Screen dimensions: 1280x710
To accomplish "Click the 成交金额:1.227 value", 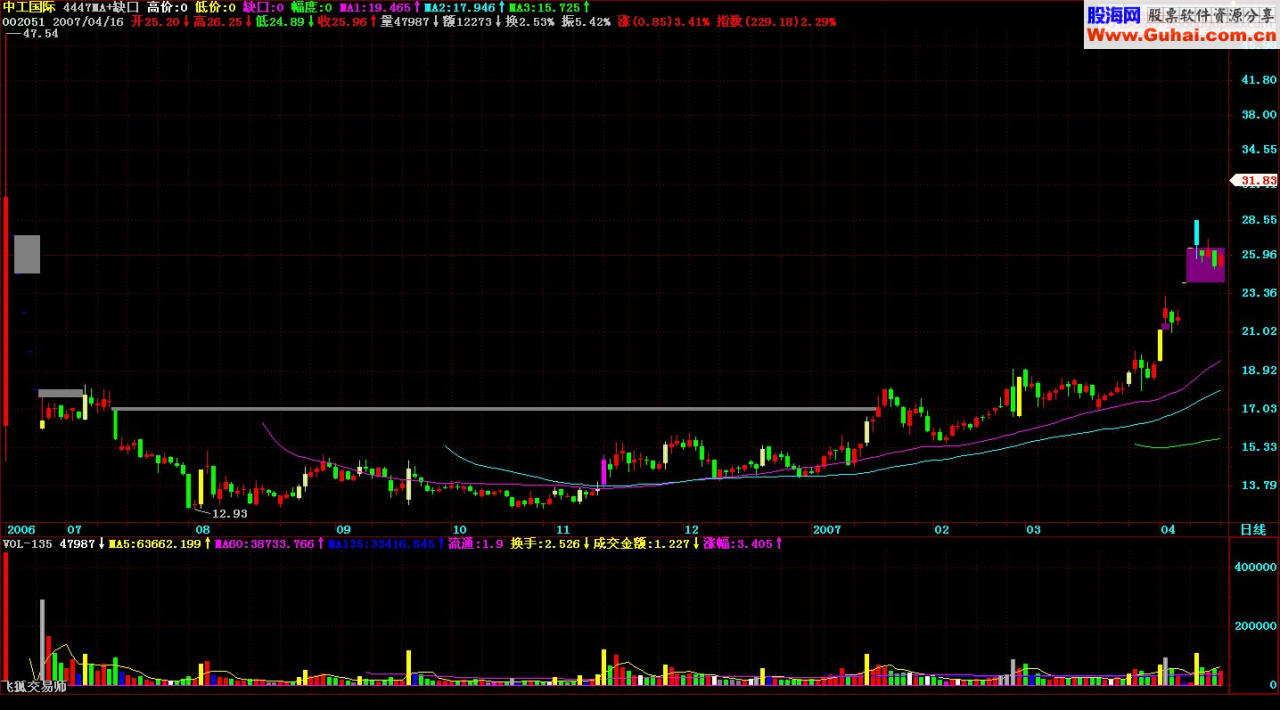I will click(641, 544).
